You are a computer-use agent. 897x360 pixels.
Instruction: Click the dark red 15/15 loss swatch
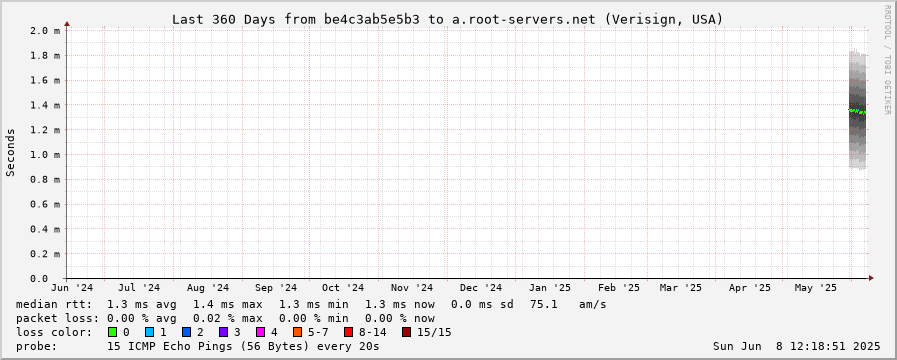(x=406, y=332)
